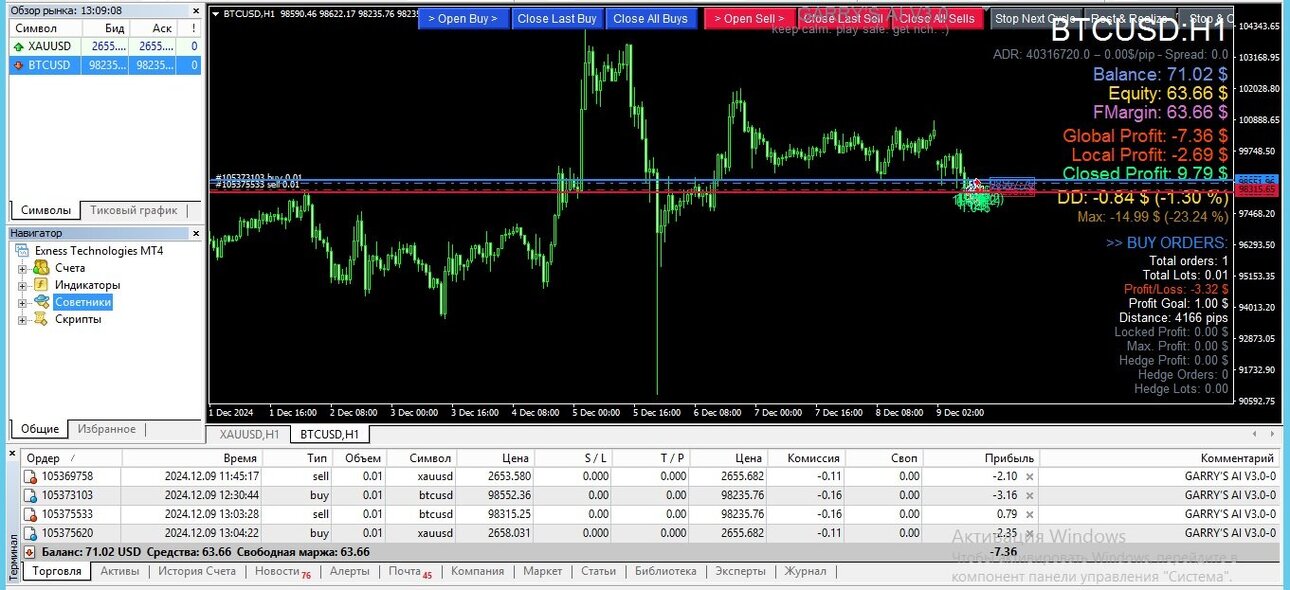Click the Close All Buys button
Viewport: 1290px width, 590px height.
tap(651, 19)
